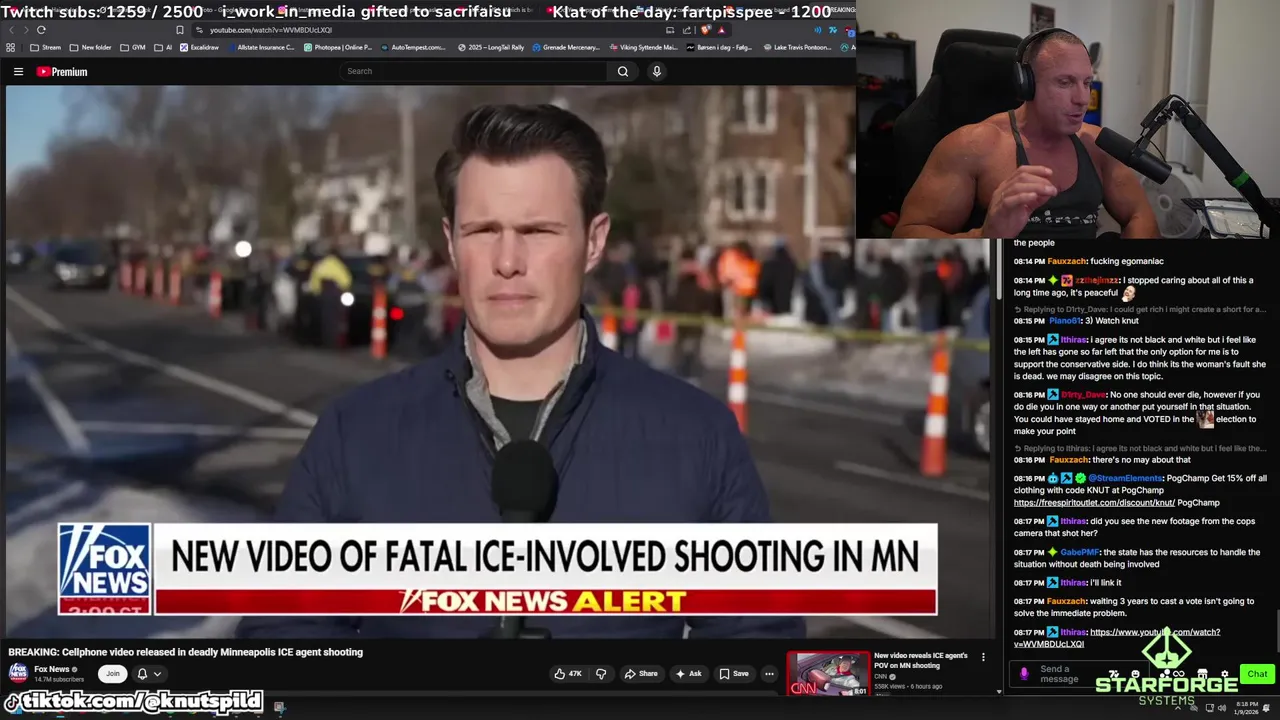The width and height of the screenshot is (1280, 720).
Task: Click the browser address bar URL
Action: coord(271,30)
